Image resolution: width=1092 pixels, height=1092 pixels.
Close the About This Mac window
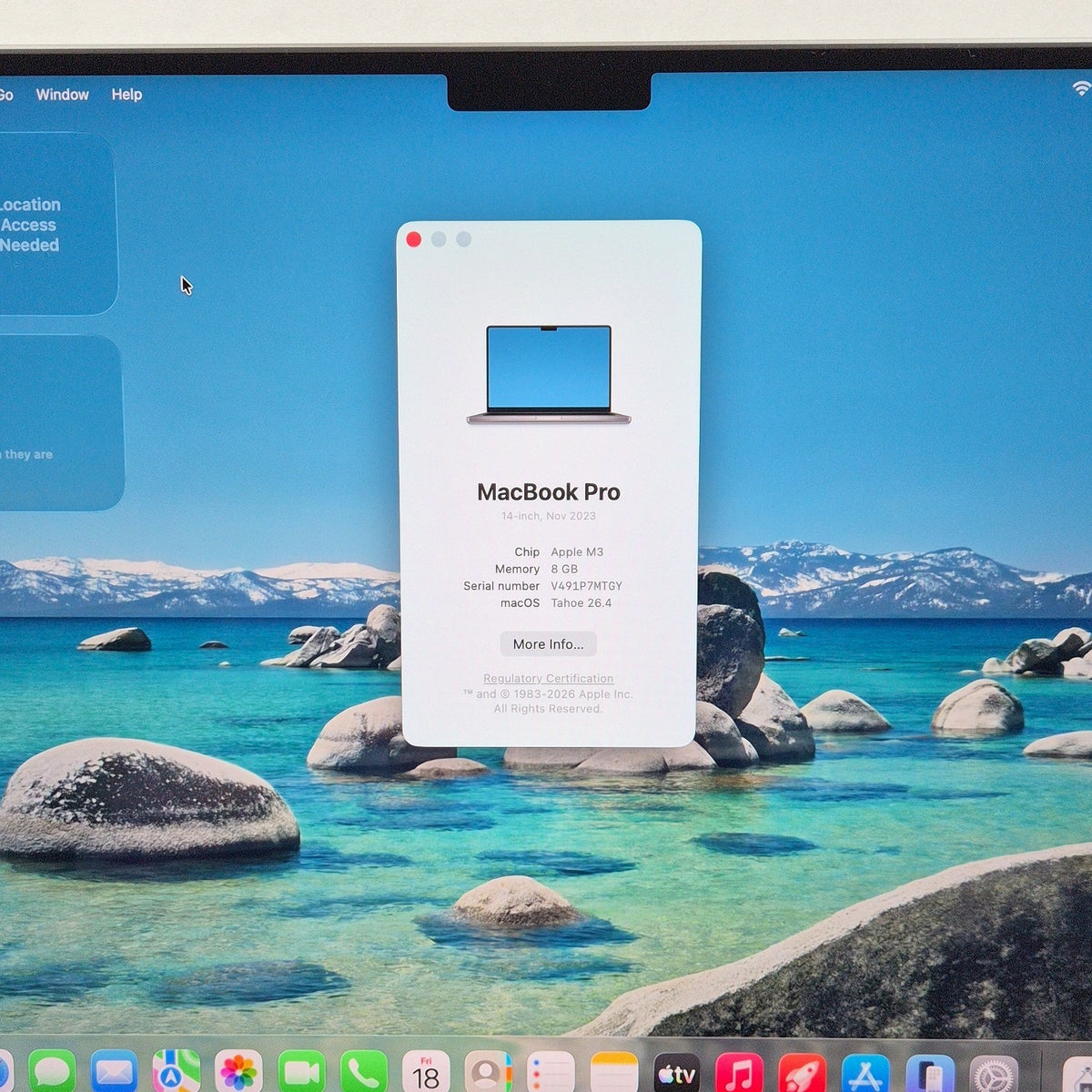click(x=413, y=239)
